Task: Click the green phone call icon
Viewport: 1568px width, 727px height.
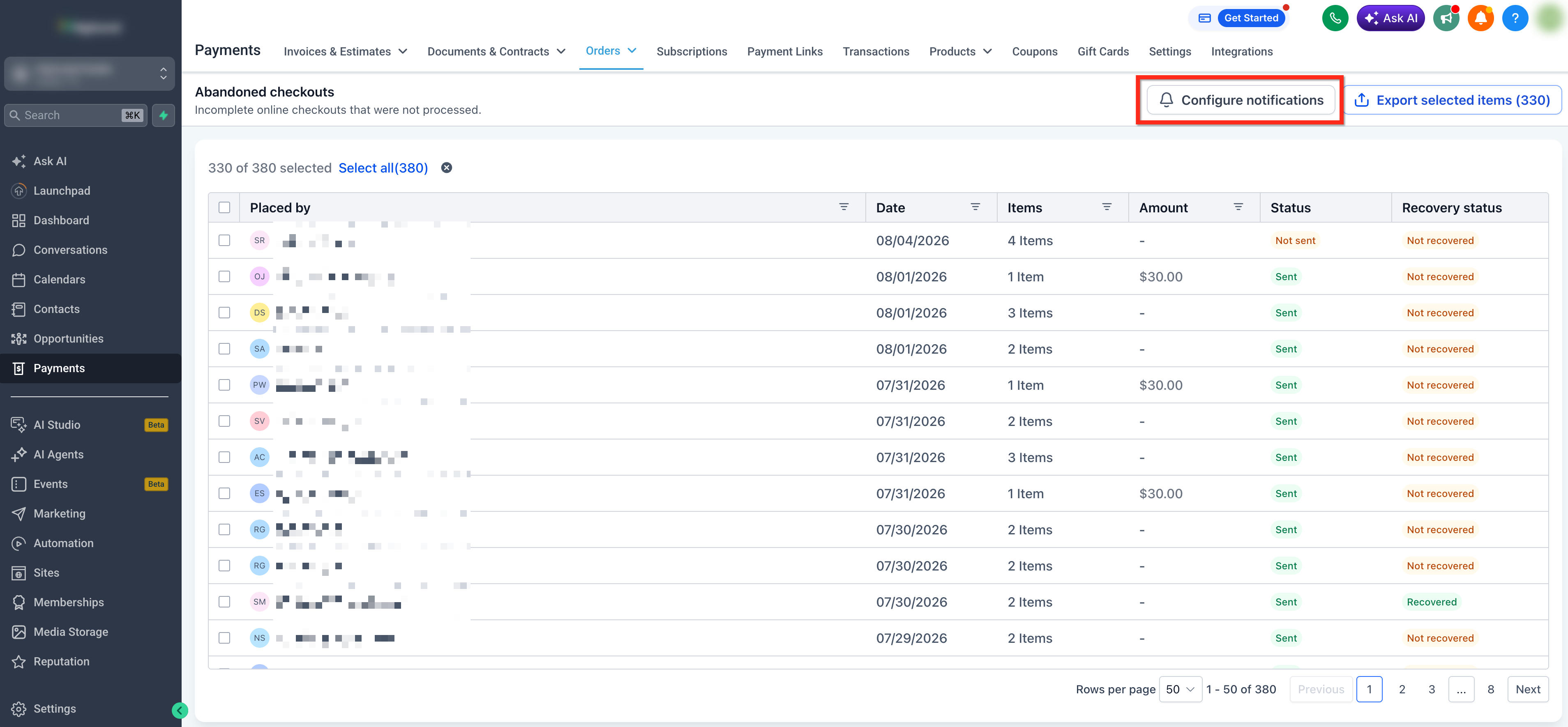Action: 1335,18
